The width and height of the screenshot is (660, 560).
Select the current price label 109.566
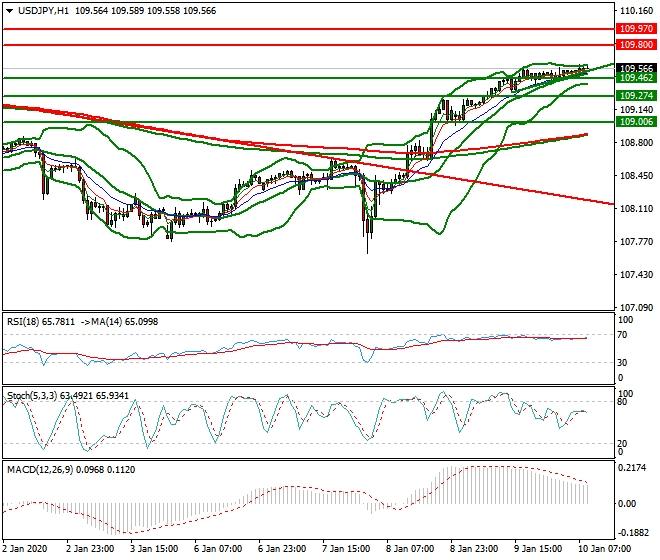point(636,68)
